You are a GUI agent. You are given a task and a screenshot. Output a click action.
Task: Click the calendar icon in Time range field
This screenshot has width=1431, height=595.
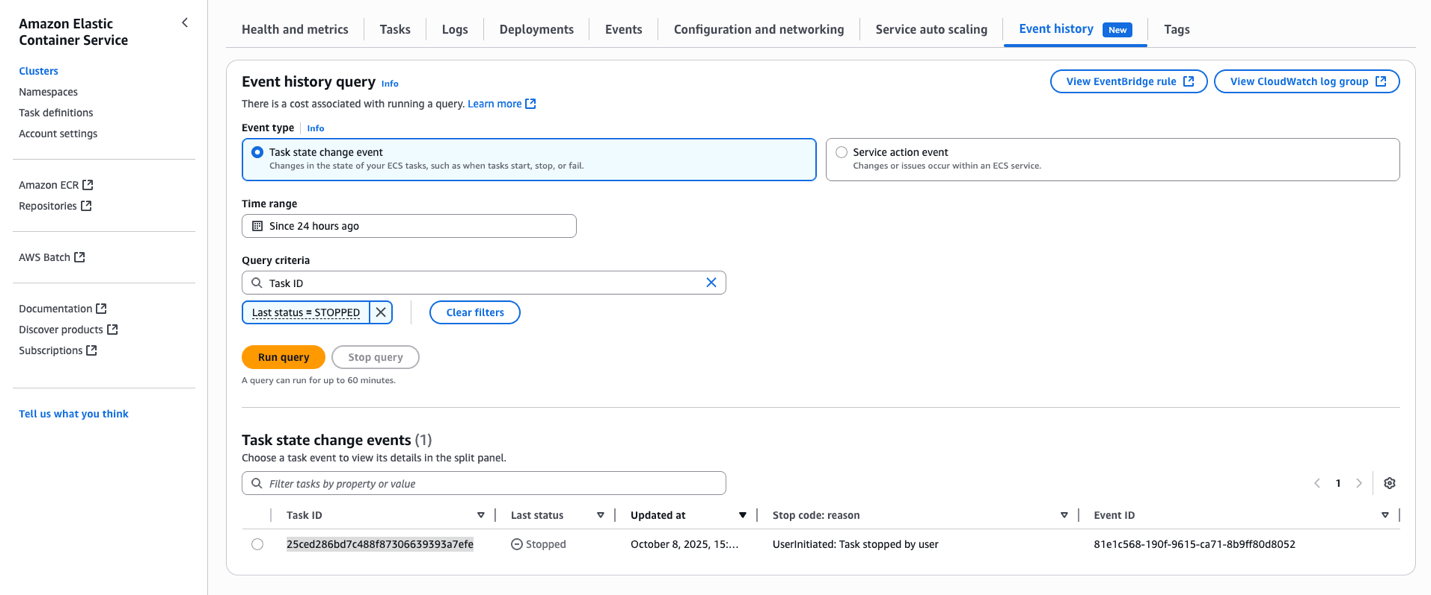tap(256, 225)
